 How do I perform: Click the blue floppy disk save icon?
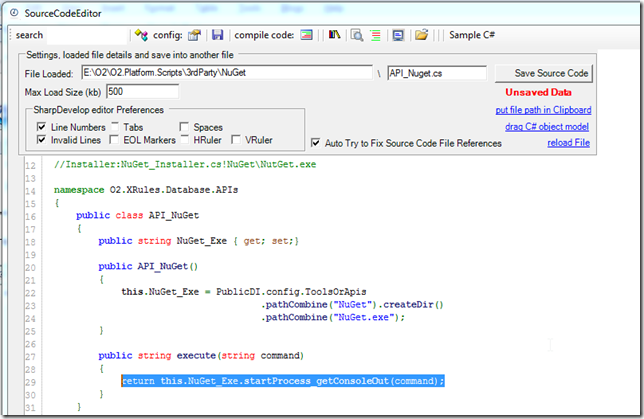coord(217,35)
